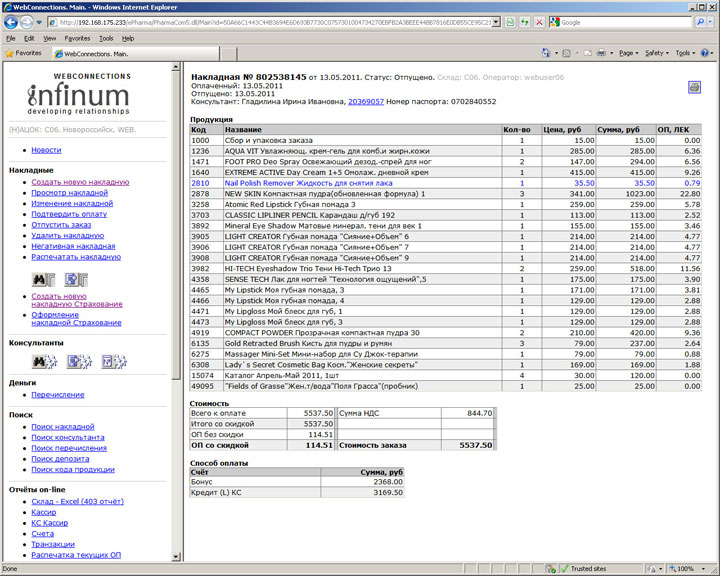Screen dimensions: 720x576
Task: Click the binoculars consultant search icon
Action: point(44,362)
